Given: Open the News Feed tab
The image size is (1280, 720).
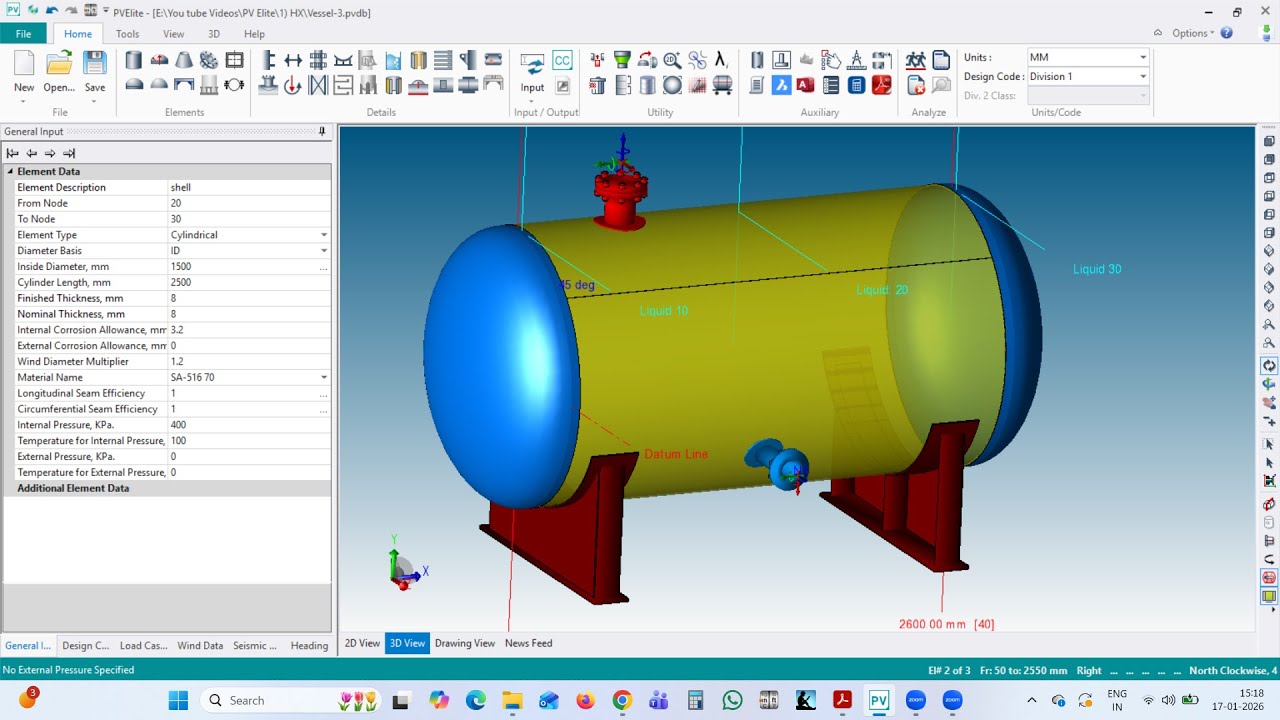Looking at the screenshot, I should (x=529, y=643).
